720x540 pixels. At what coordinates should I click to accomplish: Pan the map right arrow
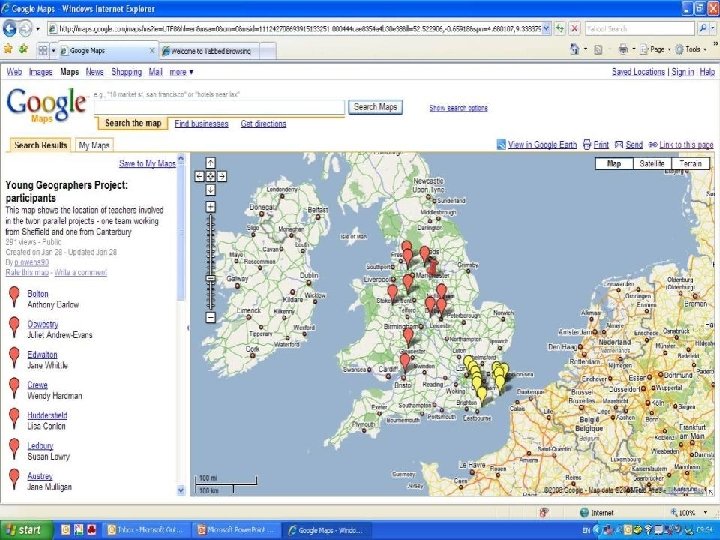222,176
